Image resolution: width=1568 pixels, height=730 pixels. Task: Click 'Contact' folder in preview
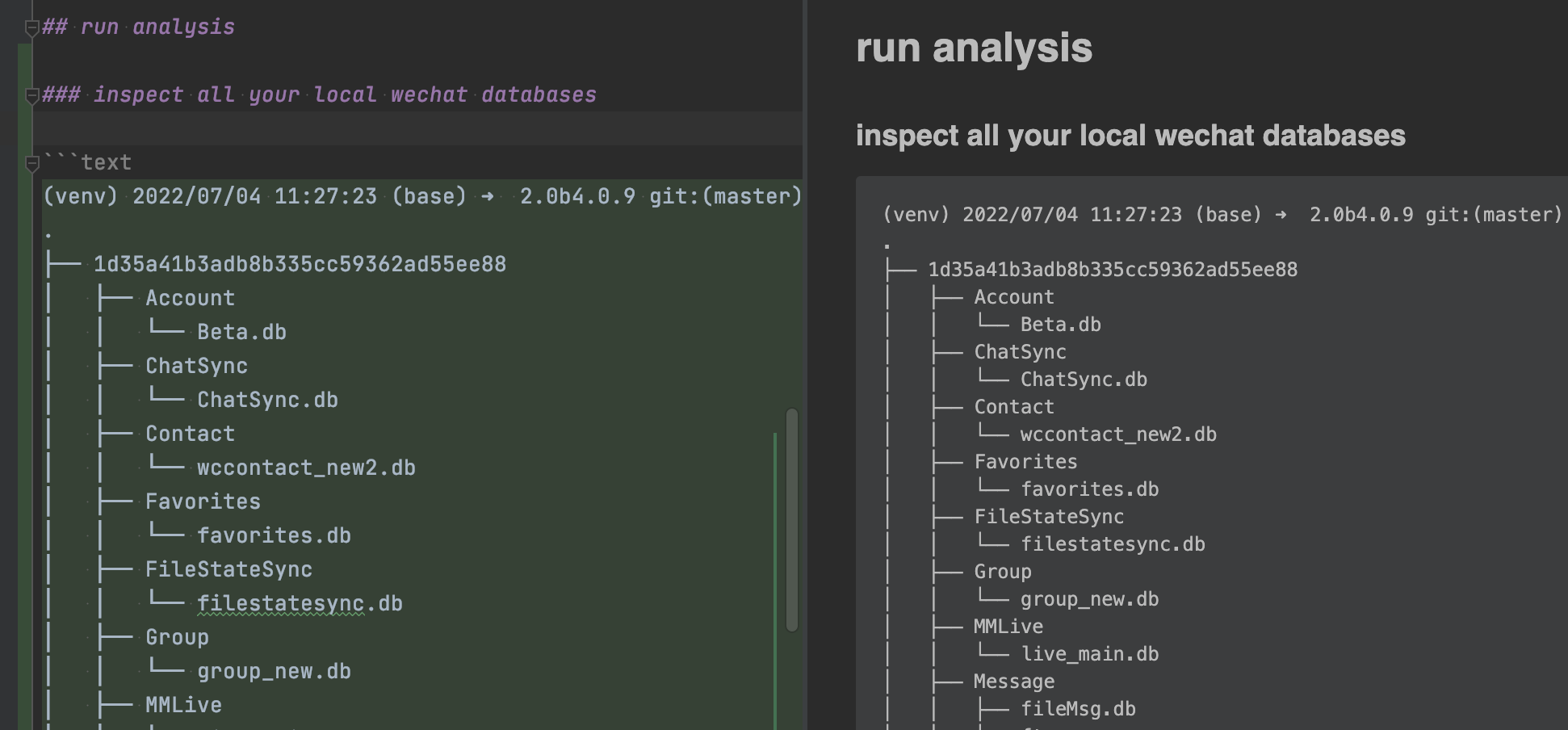[1014, 407]
